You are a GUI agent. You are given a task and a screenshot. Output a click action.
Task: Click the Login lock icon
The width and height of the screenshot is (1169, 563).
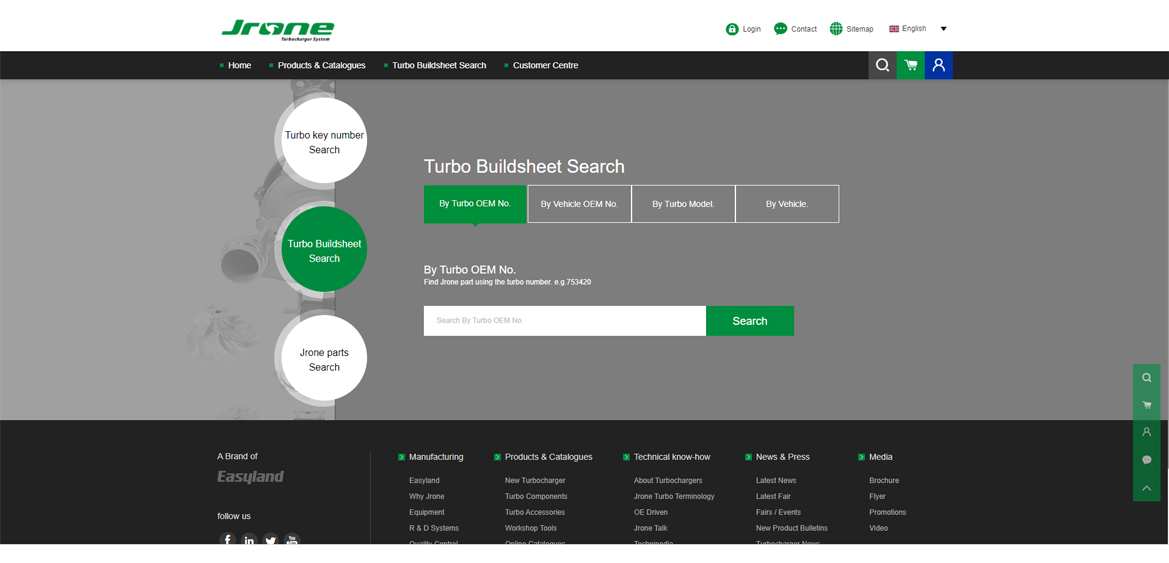click(732, 29)
